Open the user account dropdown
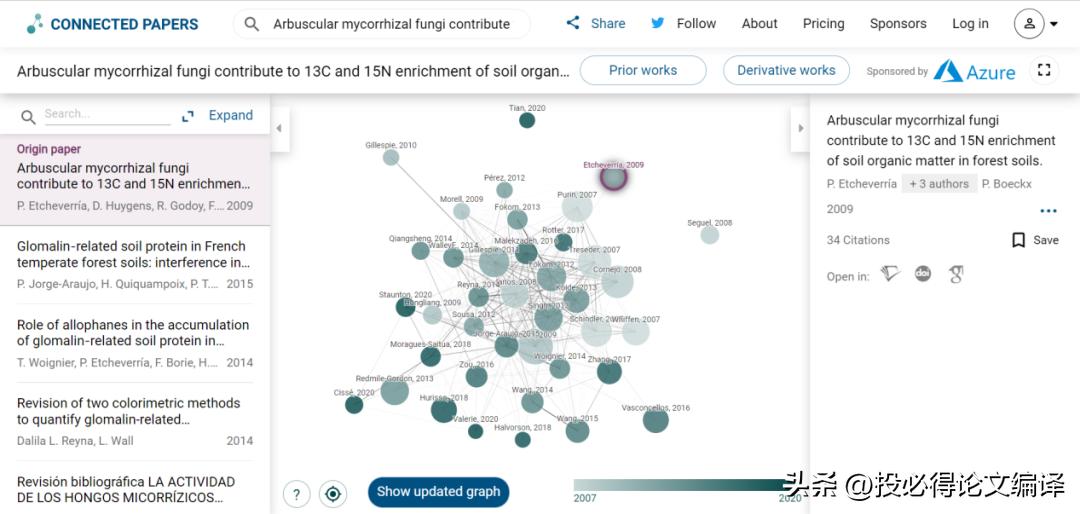Image resolution: width=1080 pixels, height=514 pixels. [x=1036, y=24]
